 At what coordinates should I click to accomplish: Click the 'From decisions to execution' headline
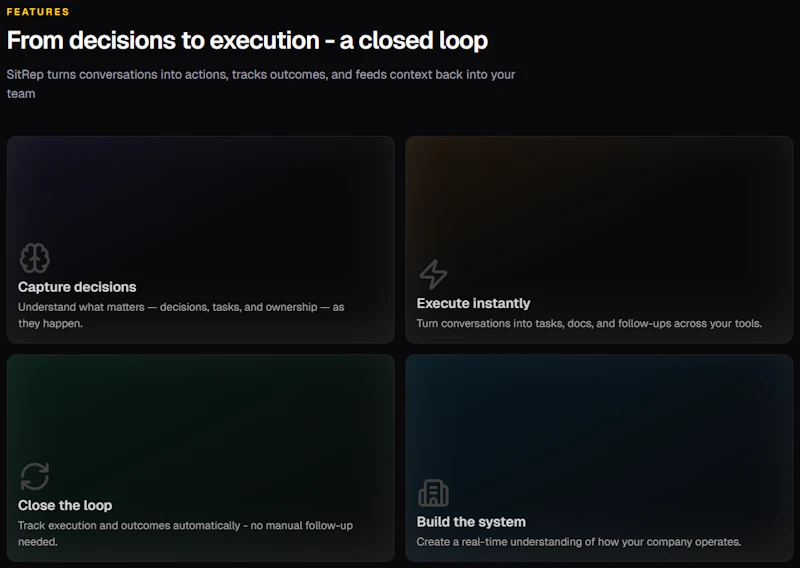pyautogui.click(x=247, y=40)
